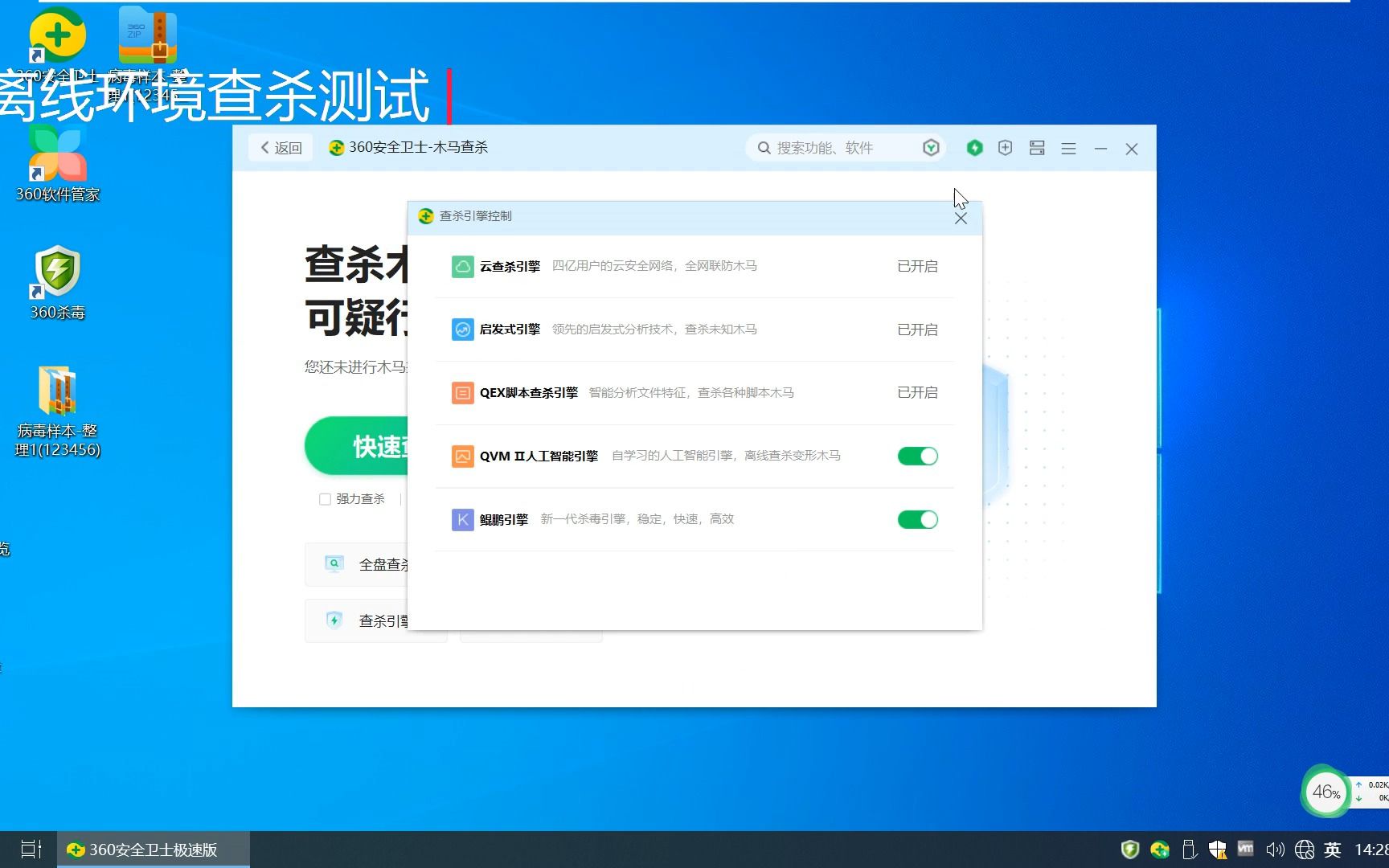
Task: Check the 强力查杀 checkbox
Action: point(325,498)
